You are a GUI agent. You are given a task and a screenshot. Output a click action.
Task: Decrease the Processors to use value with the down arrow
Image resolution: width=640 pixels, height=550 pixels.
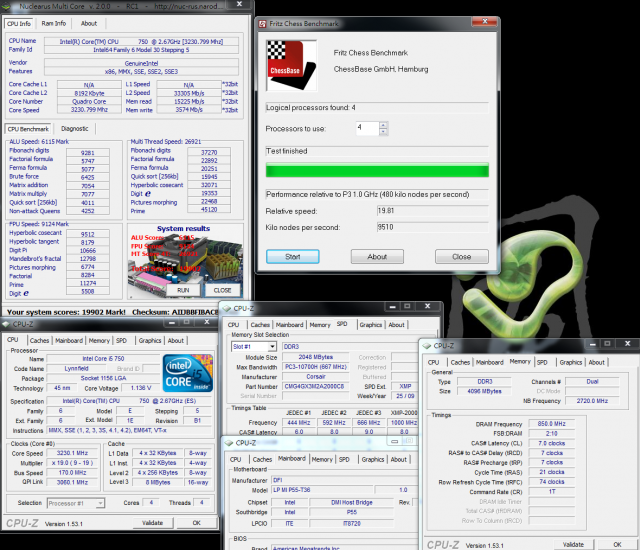[383, 132]
